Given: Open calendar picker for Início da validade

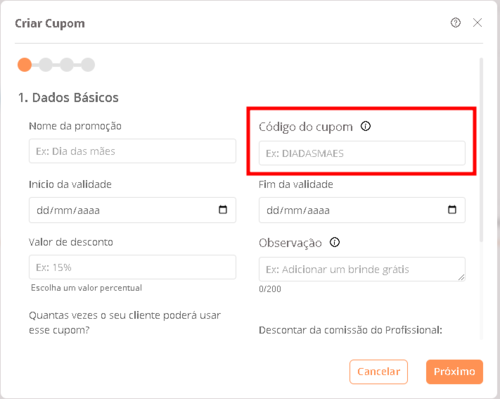Looking at the screenshot, I should 223,210.
